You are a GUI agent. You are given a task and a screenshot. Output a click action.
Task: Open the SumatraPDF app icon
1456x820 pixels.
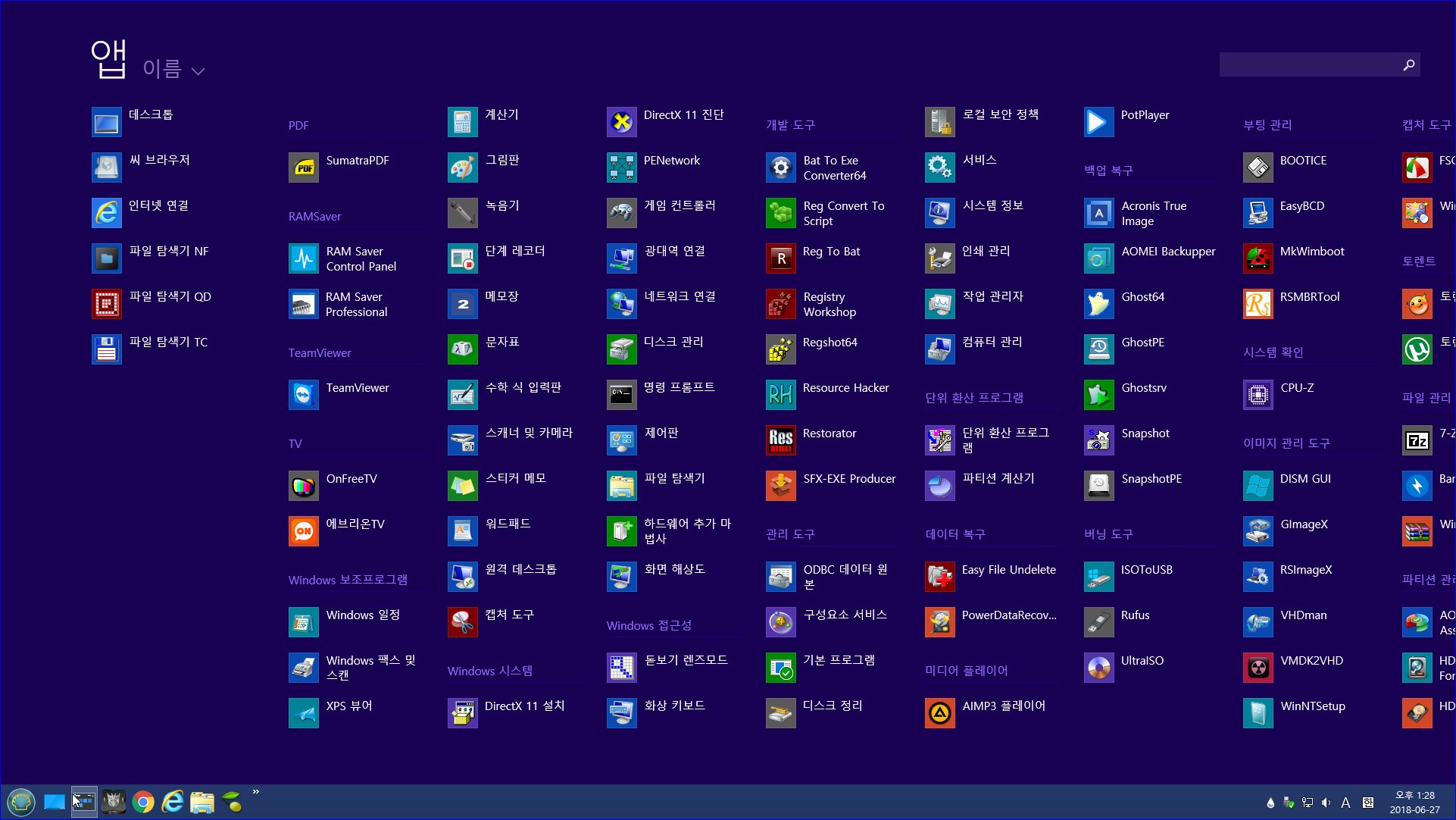(x=304, y=167)
